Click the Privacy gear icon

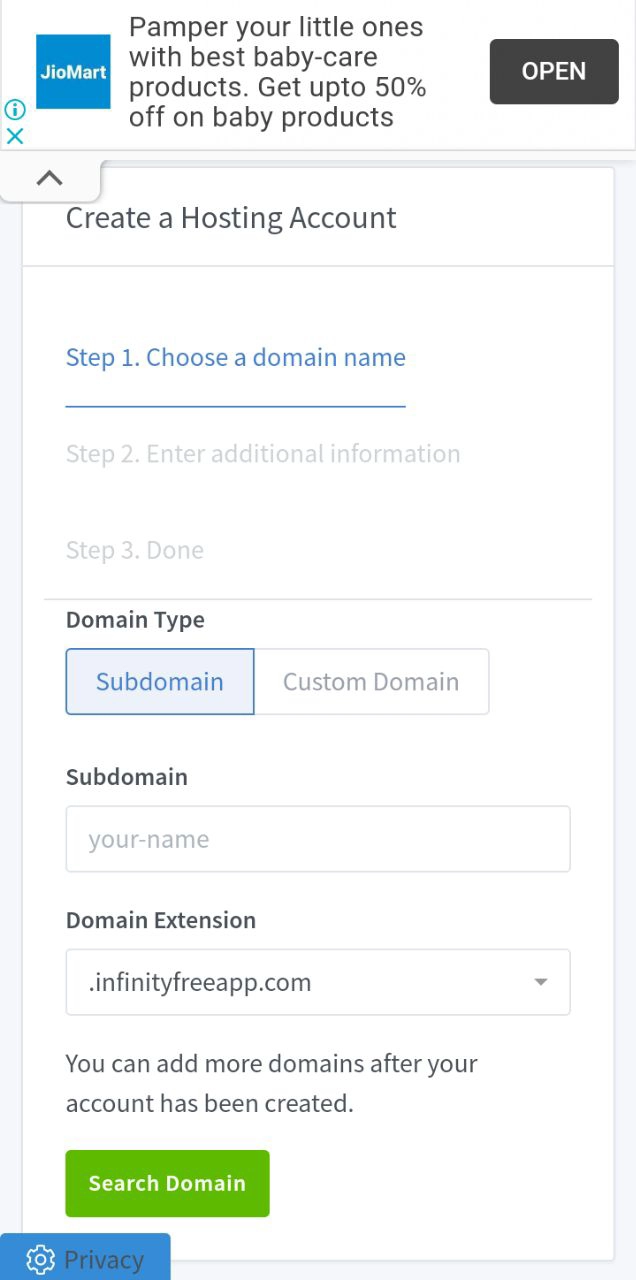[x=40, y=1259]
